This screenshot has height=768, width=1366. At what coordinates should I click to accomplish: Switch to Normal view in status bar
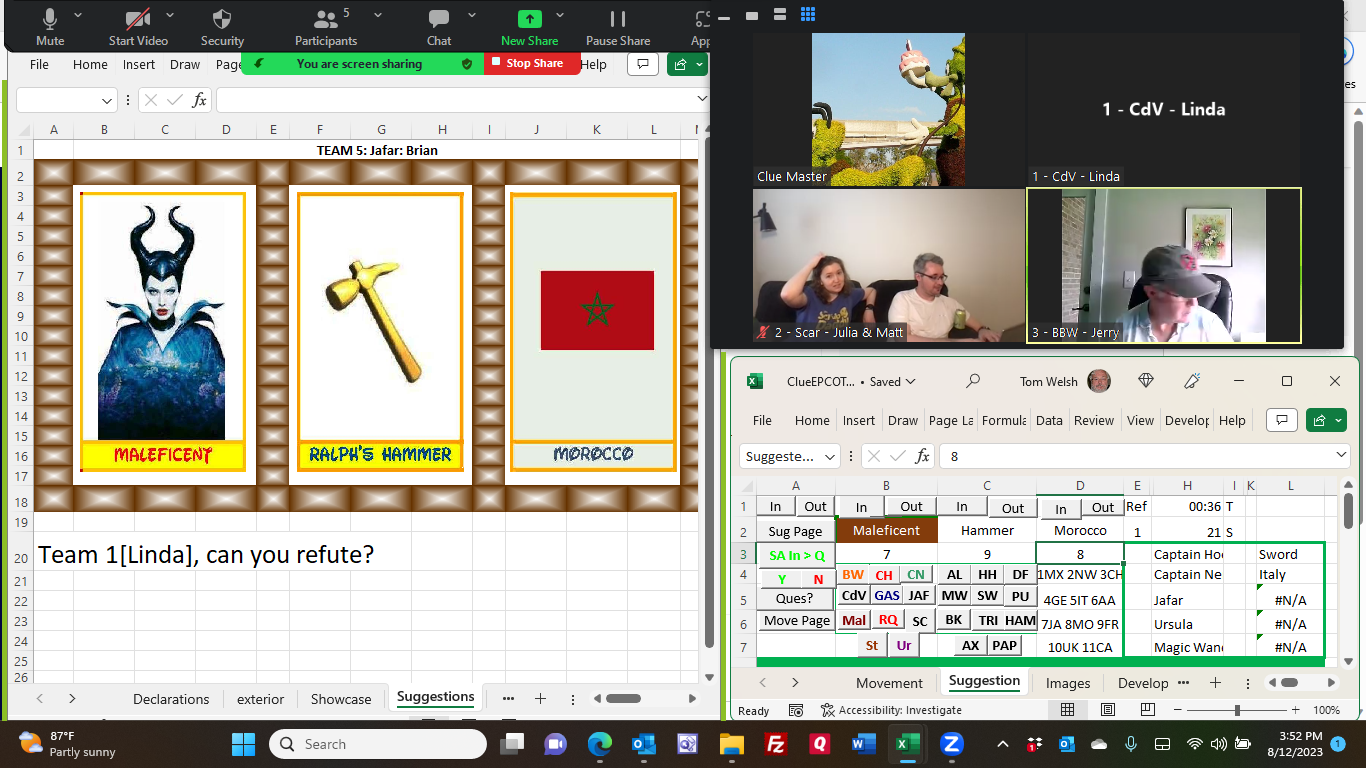tap(1067, 710)
